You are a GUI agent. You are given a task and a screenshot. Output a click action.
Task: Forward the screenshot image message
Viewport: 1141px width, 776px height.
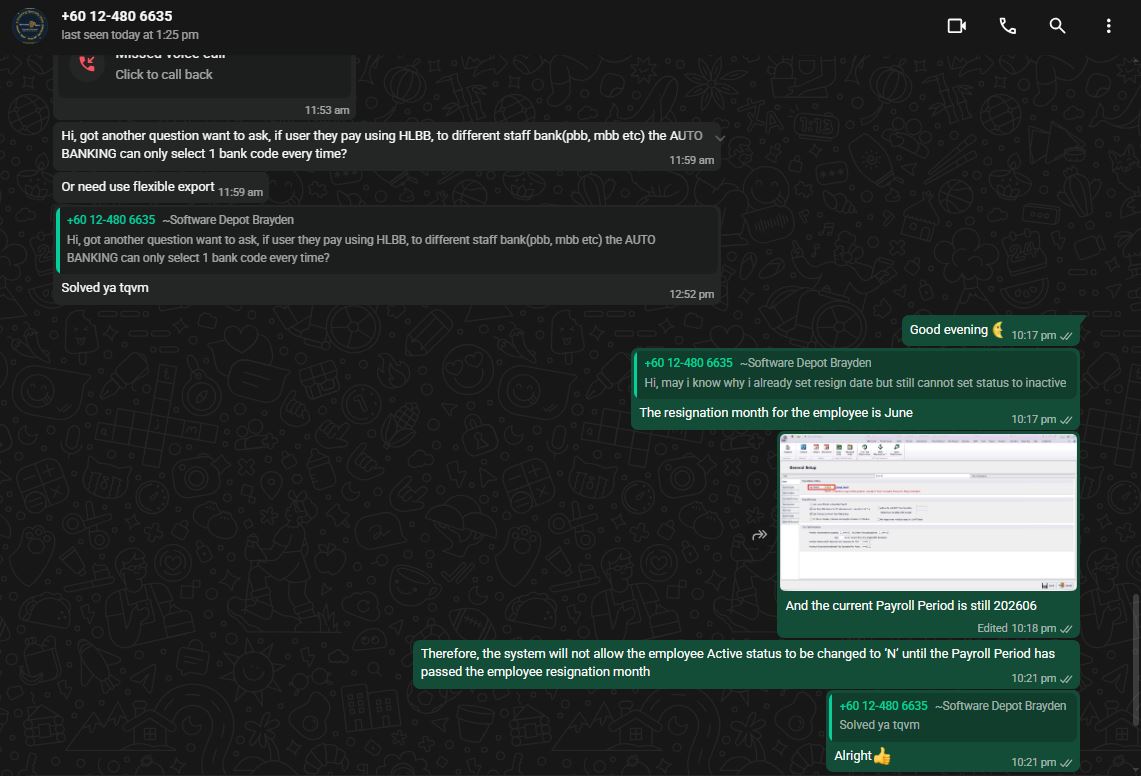pyautogui.click(x=759, y=535)
